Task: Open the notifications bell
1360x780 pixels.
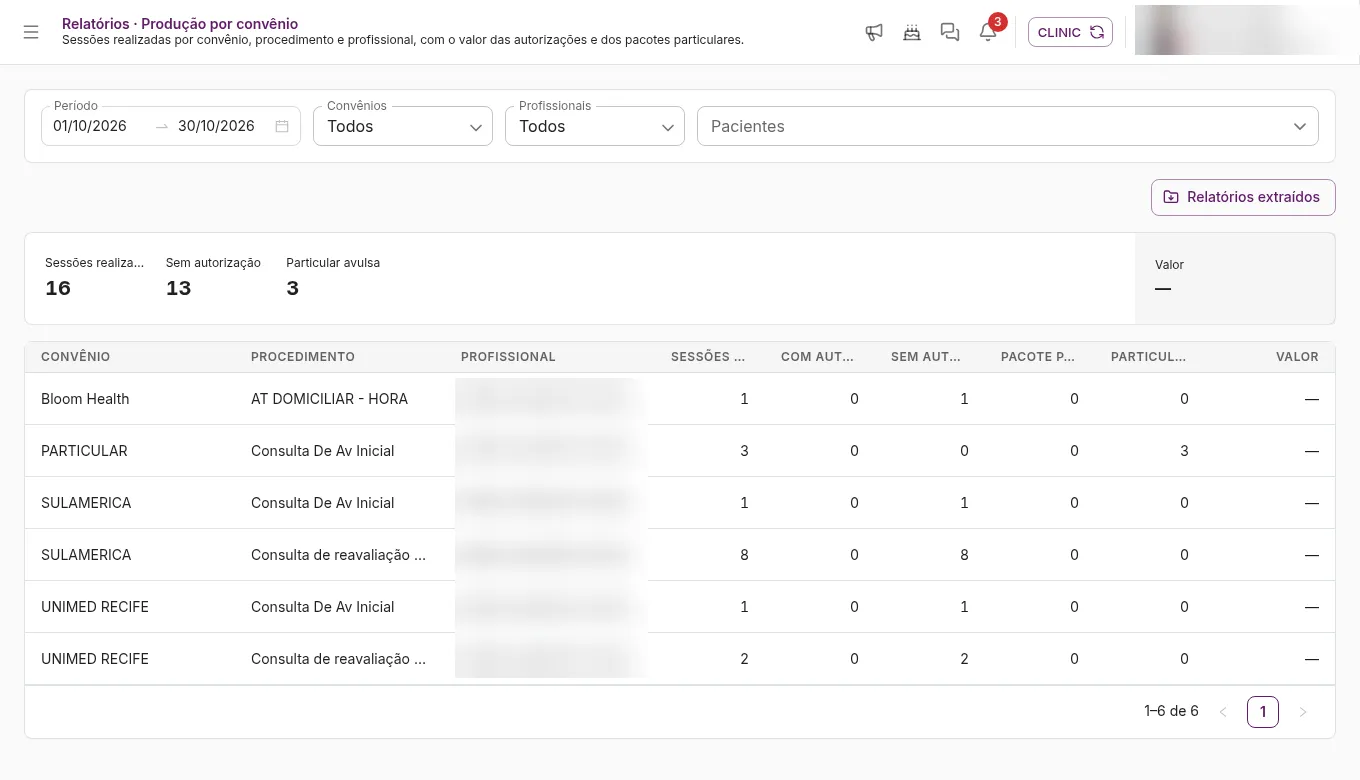Action: click(x=988, y=32)
